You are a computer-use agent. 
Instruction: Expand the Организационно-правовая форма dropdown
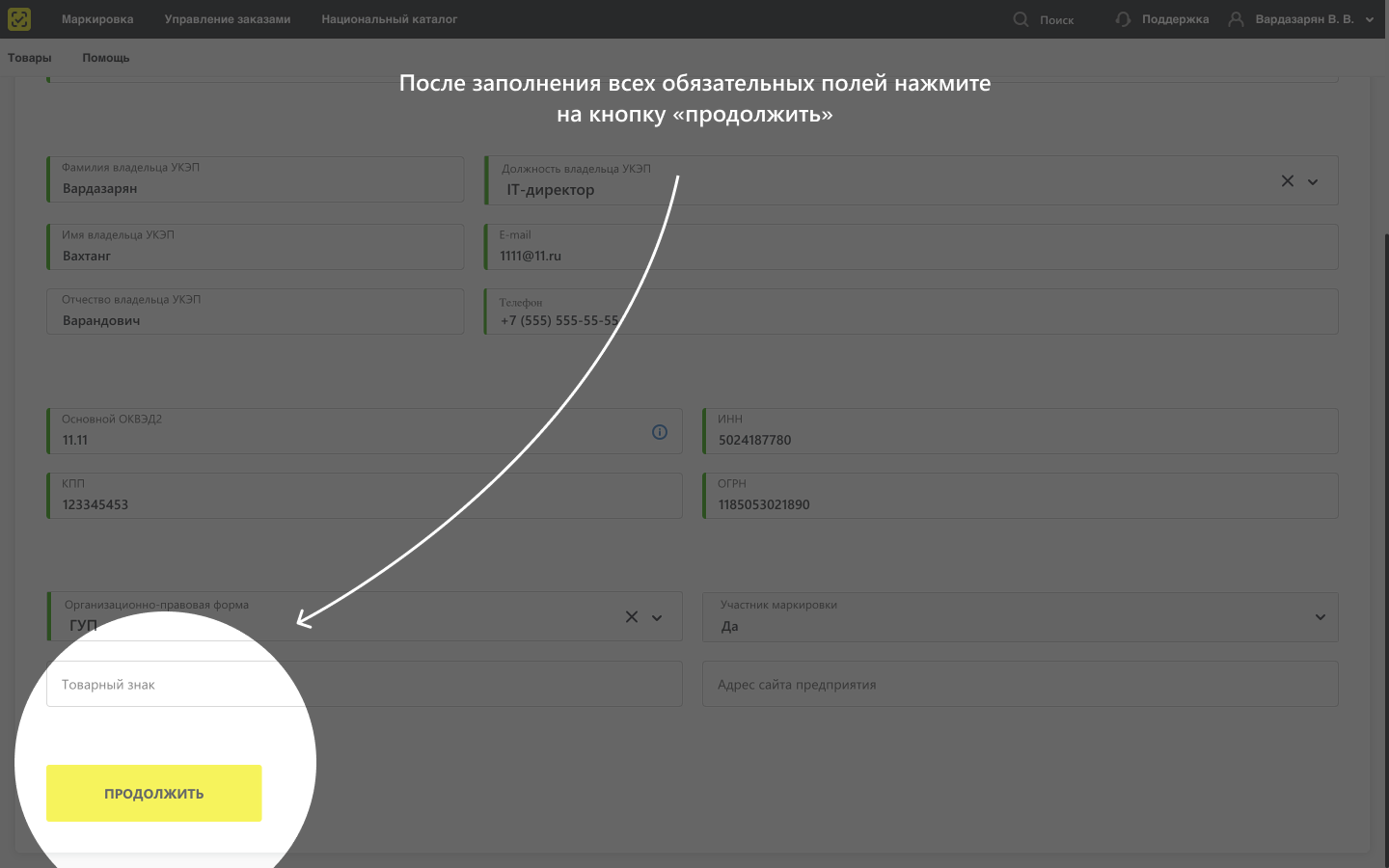(x=657, y=617)
